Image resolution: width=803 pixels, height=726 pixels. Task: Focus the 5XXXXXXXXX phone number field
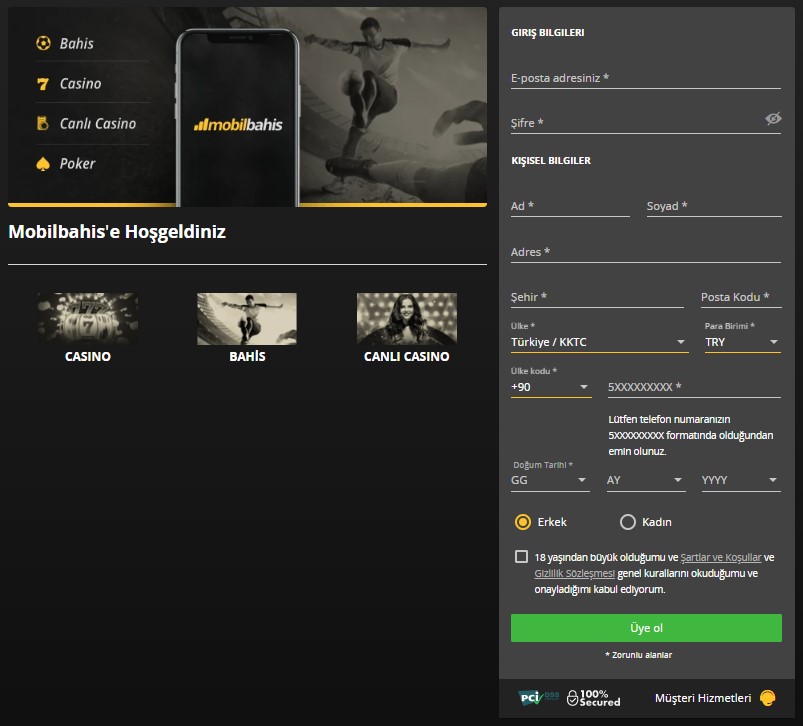(694, 387)
